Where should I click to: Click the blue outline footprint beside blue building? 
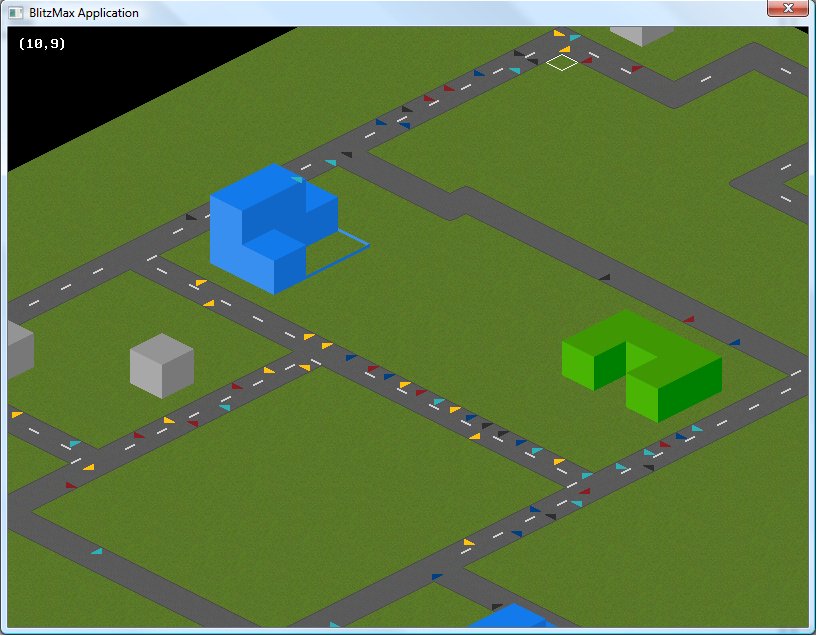click(x=338, y=252)
